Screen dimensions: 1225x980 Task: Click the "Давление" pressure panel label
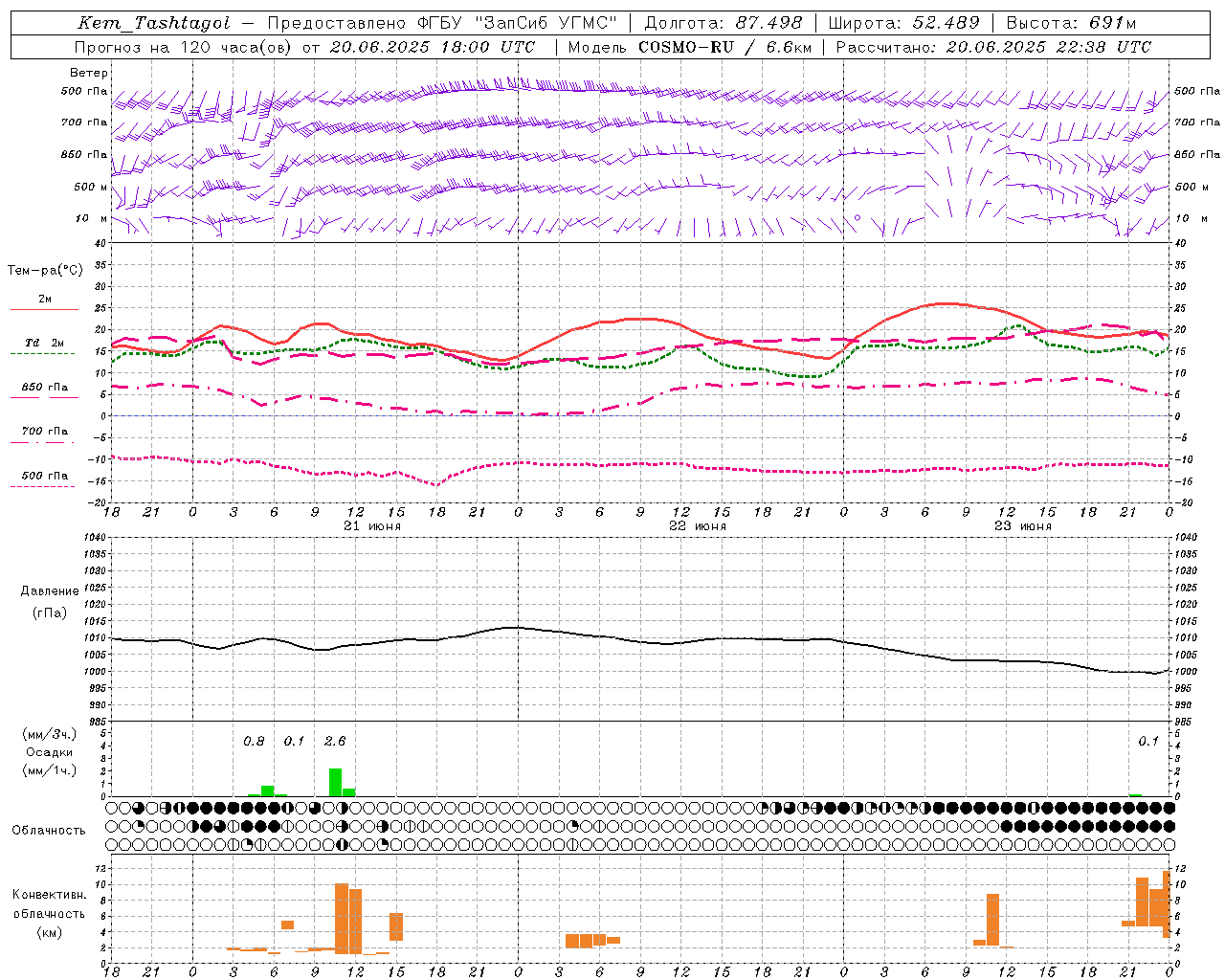pyautogui.click(x=50, y=591)
